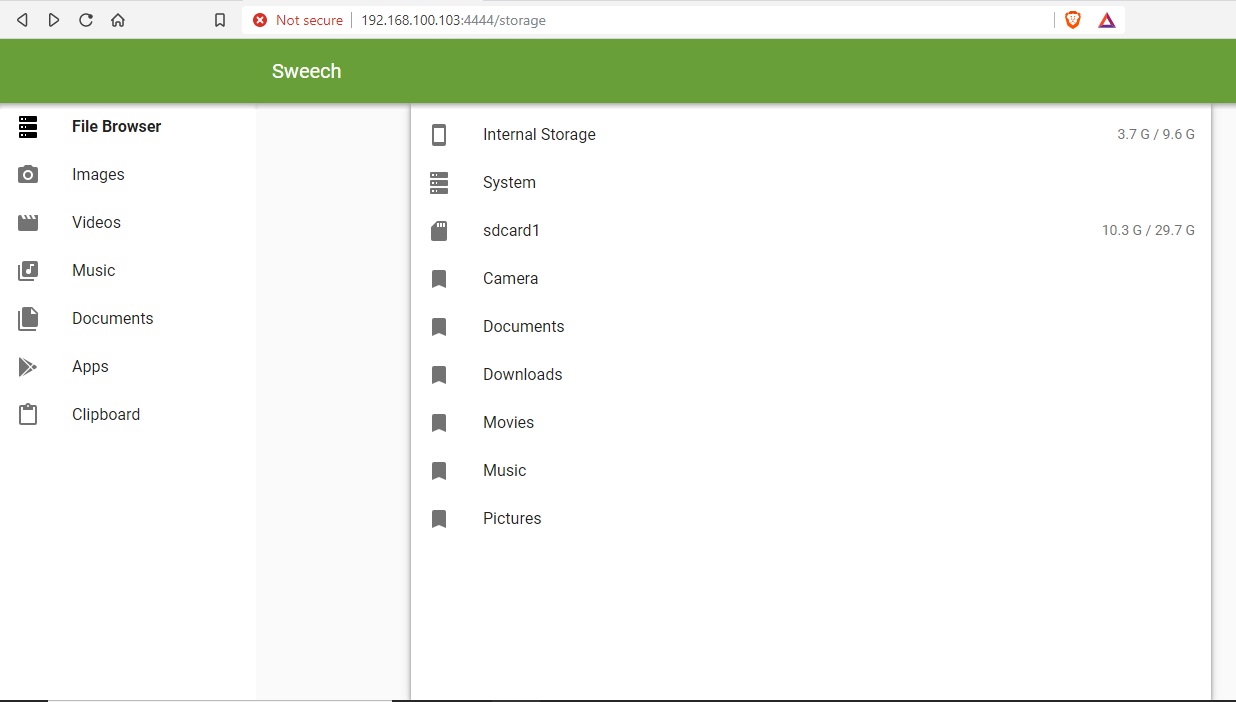The height and width of the screenshot is (702, 1236).
Task: Switch to the Videos section
Action: coord(128,223)
